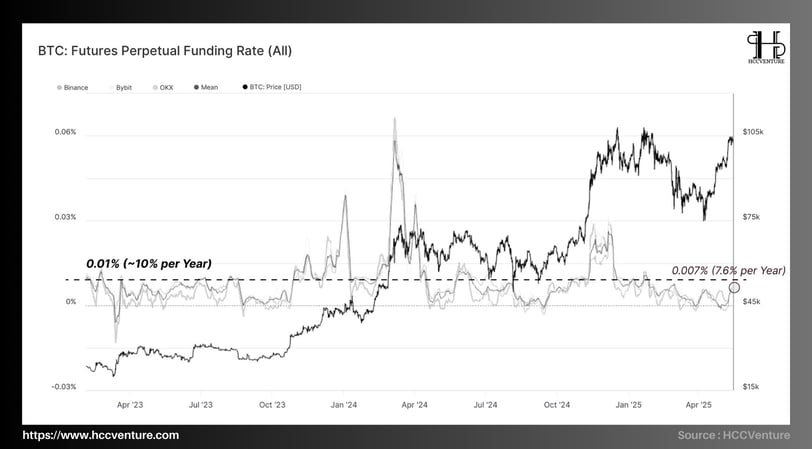Click the 0.007% (7.6% per Year) annotation
812x449 pixels.
click(x=729, y=270)
